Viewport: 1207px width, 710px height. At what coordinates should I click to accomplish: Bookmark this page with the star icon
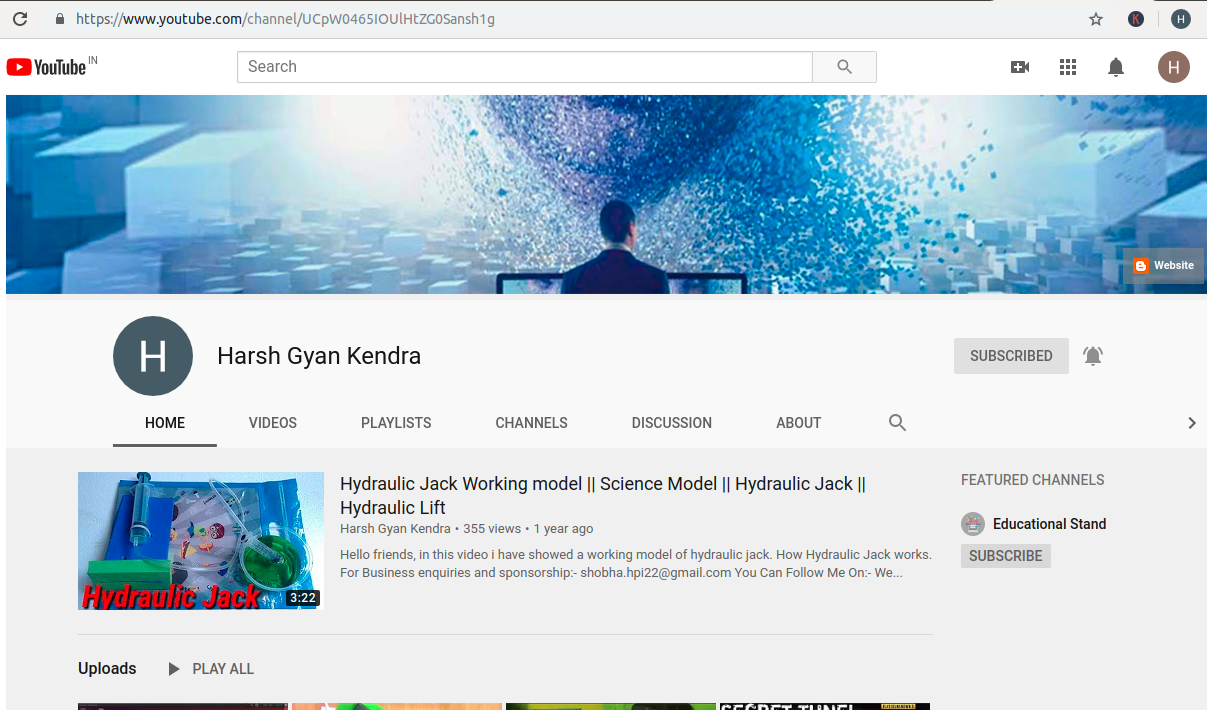click(1096, 19)
